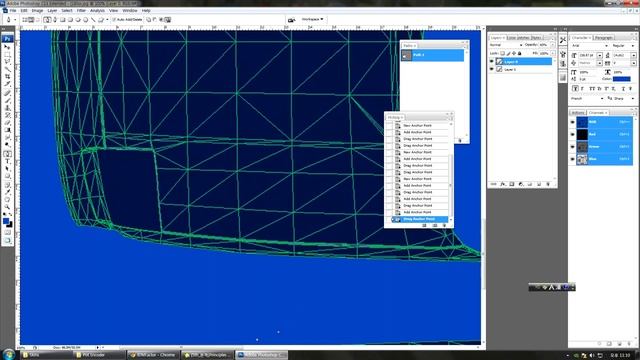Click the Paths mode option icon

[x=31, y=20]
